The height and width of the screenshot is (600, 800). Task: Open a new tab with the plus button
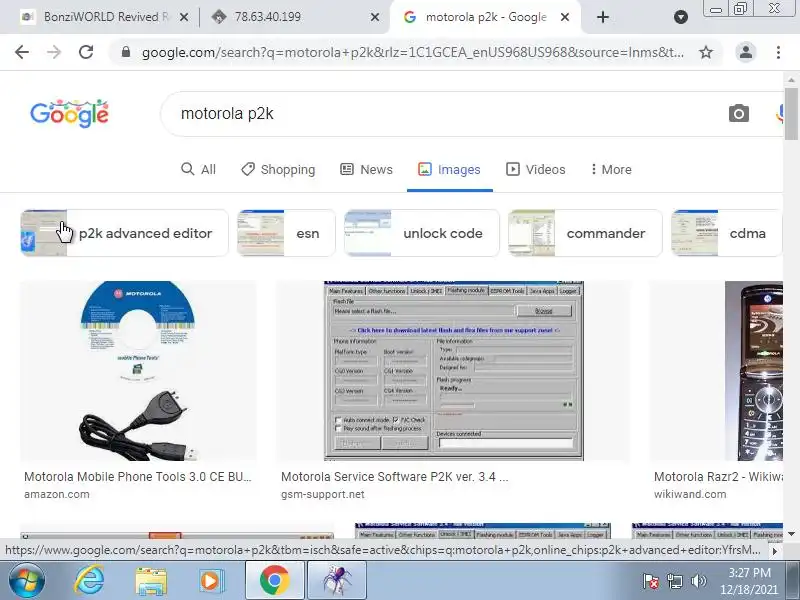(603, 17)
